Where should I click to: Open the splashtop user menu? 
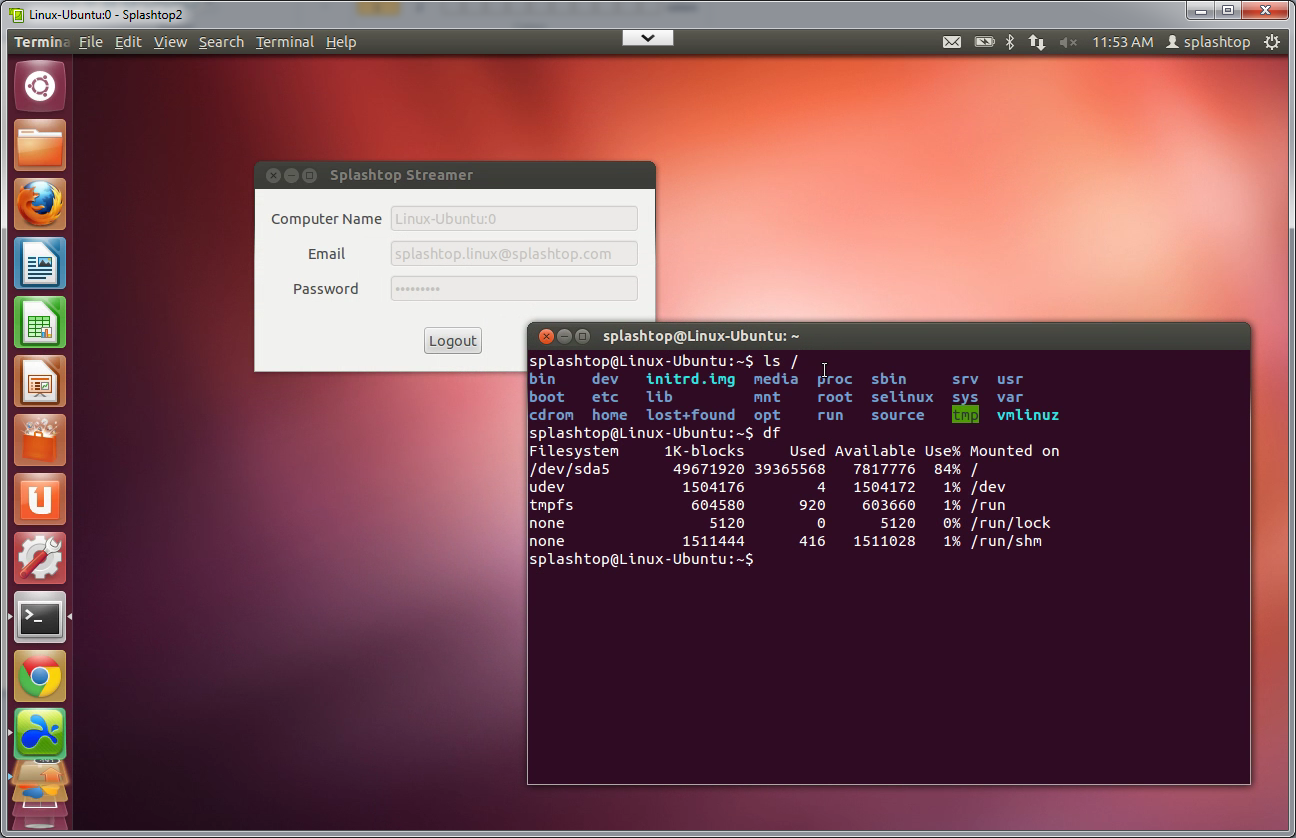tap(1208, 42)
